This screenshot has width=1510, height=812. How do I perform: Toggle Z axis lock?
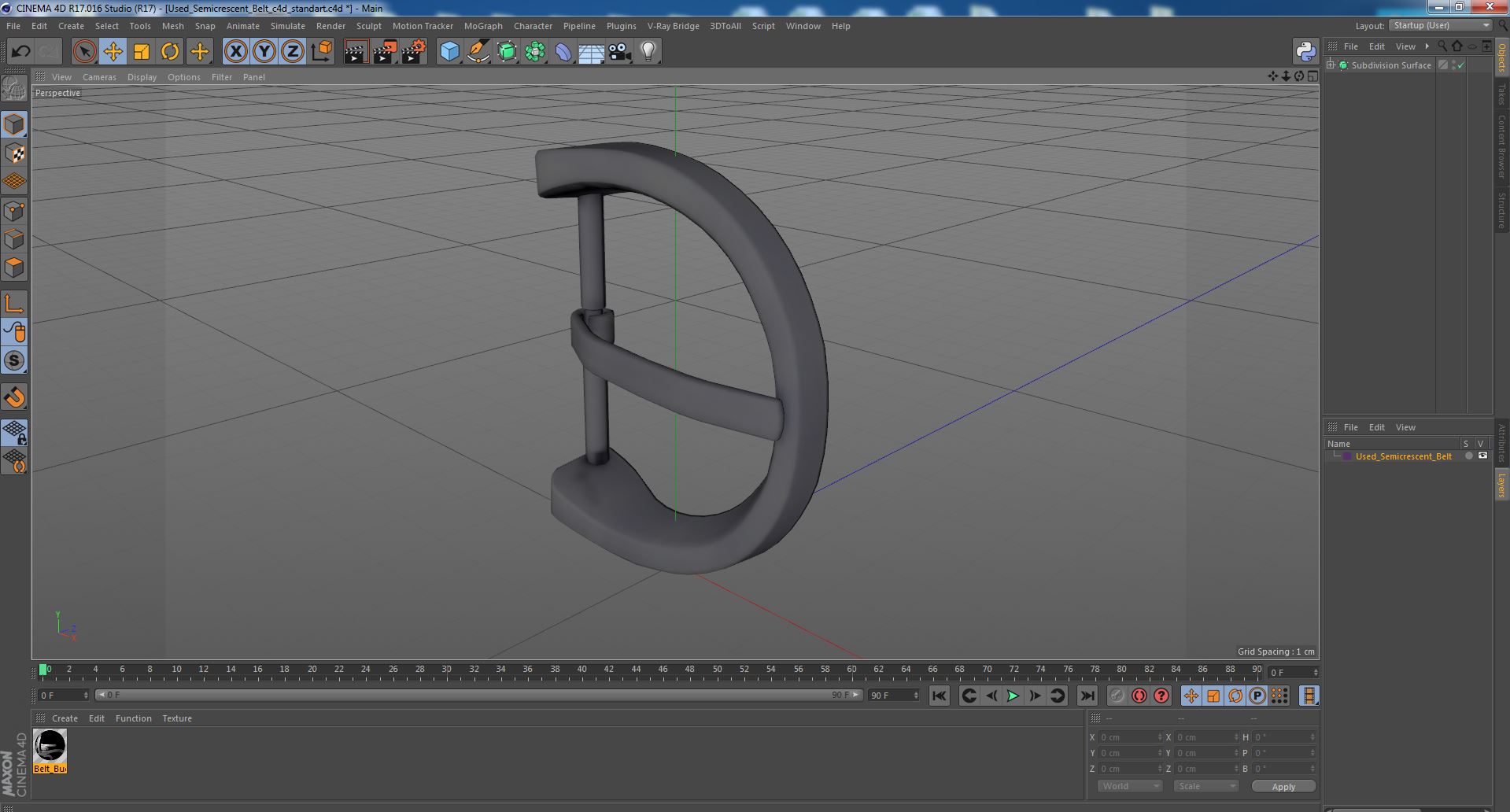click(x=293, y=52)
